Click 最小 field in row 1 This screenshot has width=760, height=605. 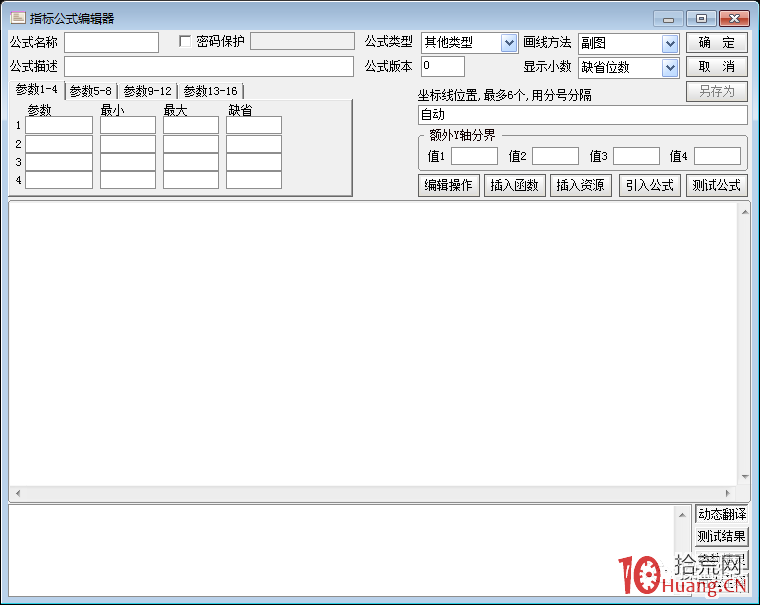tap(128, 126)
